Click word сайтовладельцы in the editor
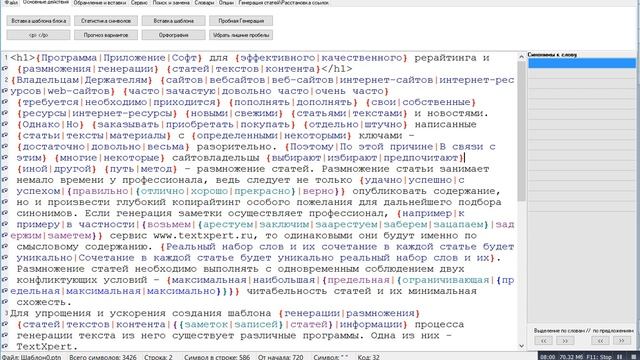This screenshot has height=360, width=640. coord(216,158)
